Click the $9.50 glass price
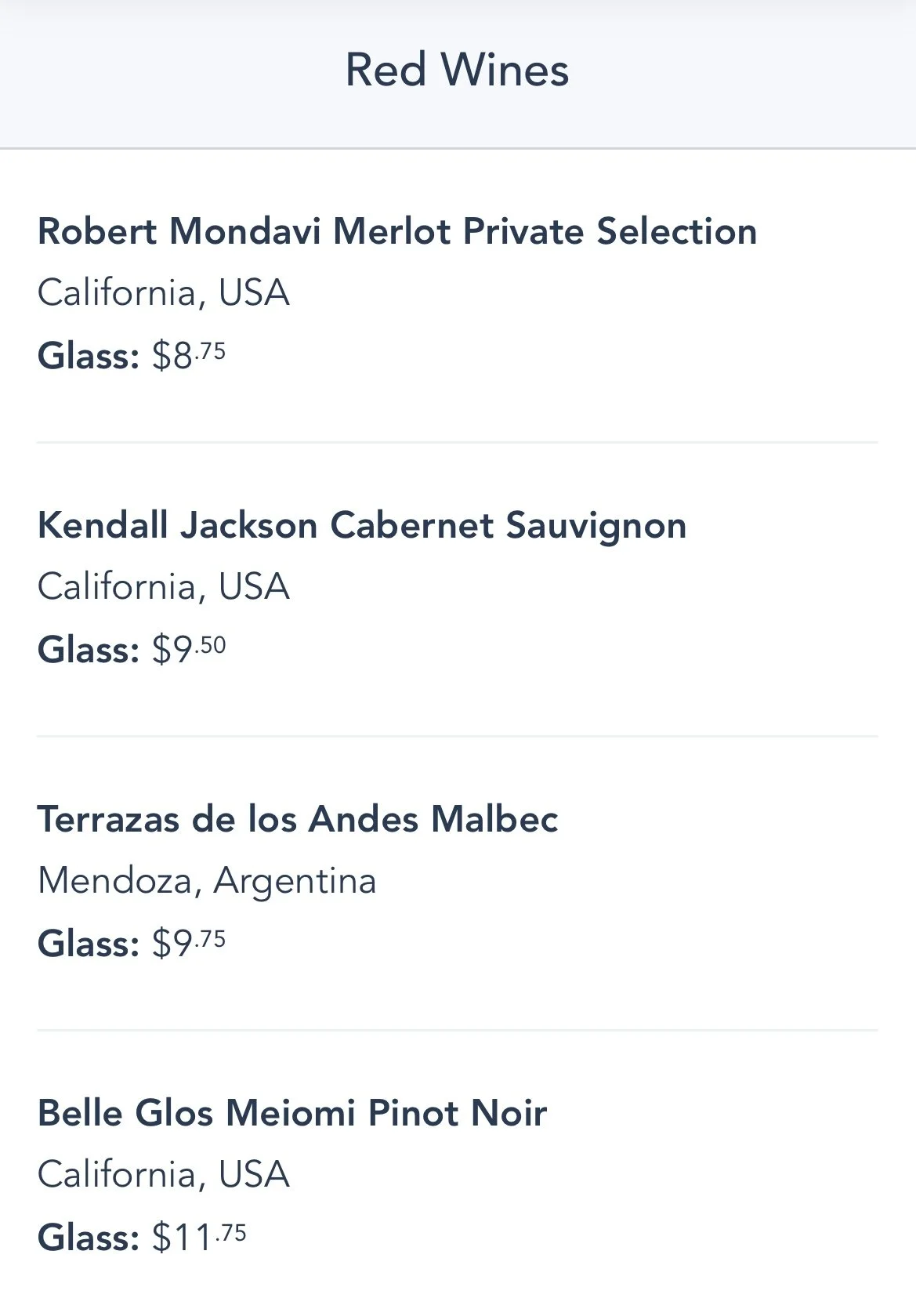Viewport: 916px width, 1316px height. [189, 649]
